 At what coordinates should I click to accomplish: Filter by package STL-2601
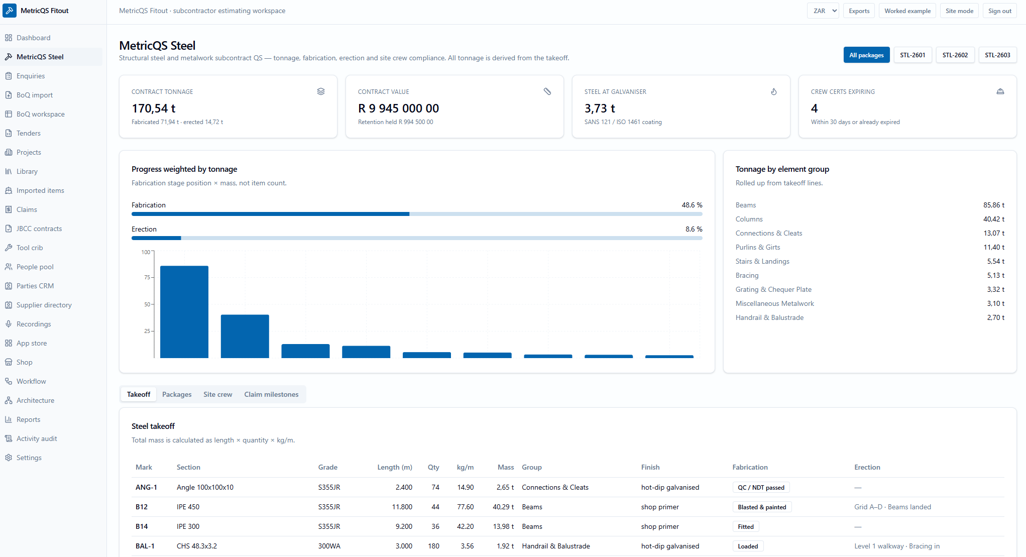pos(912,55)
